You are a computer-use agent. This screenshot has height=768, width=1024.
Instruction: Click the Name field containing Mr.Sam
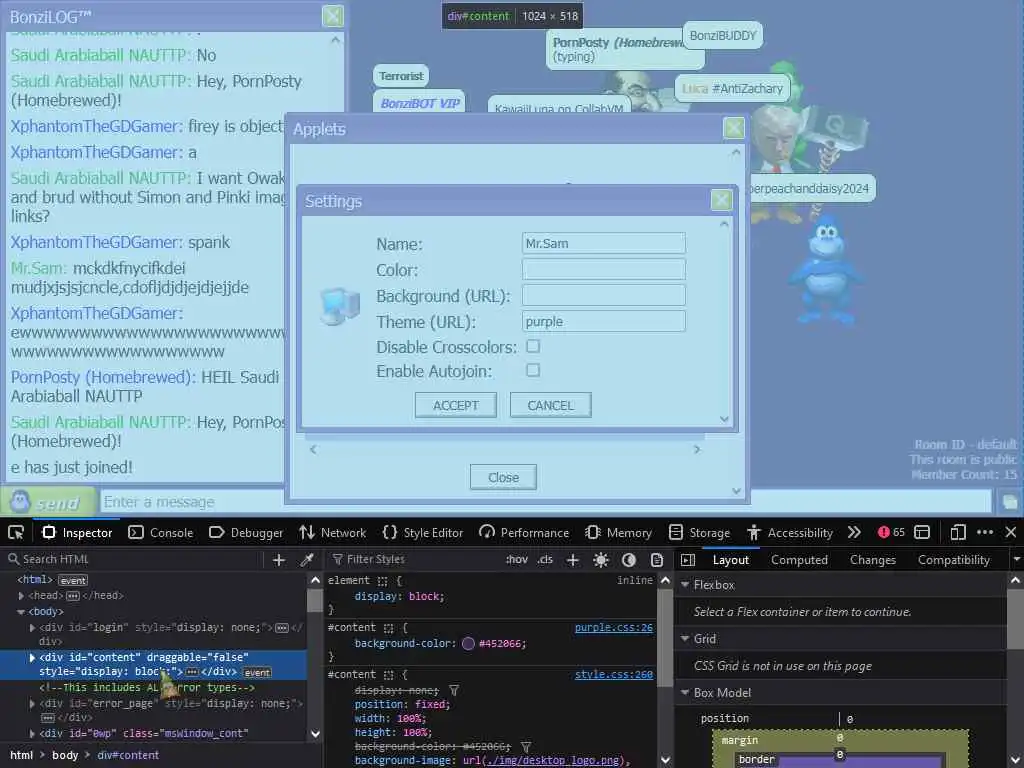603,243
